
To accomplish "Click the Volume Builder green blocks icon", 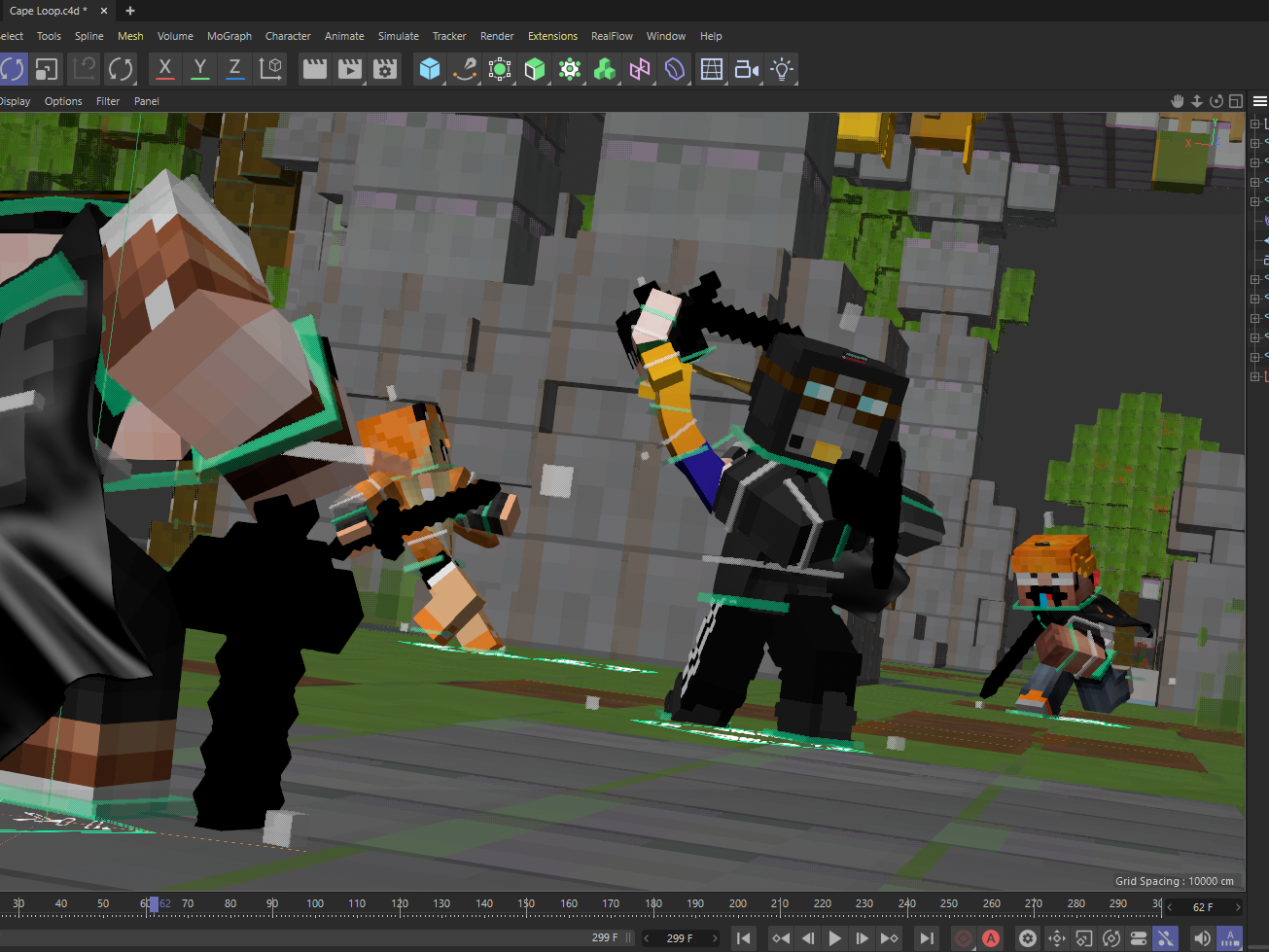I will click(605, 69).
